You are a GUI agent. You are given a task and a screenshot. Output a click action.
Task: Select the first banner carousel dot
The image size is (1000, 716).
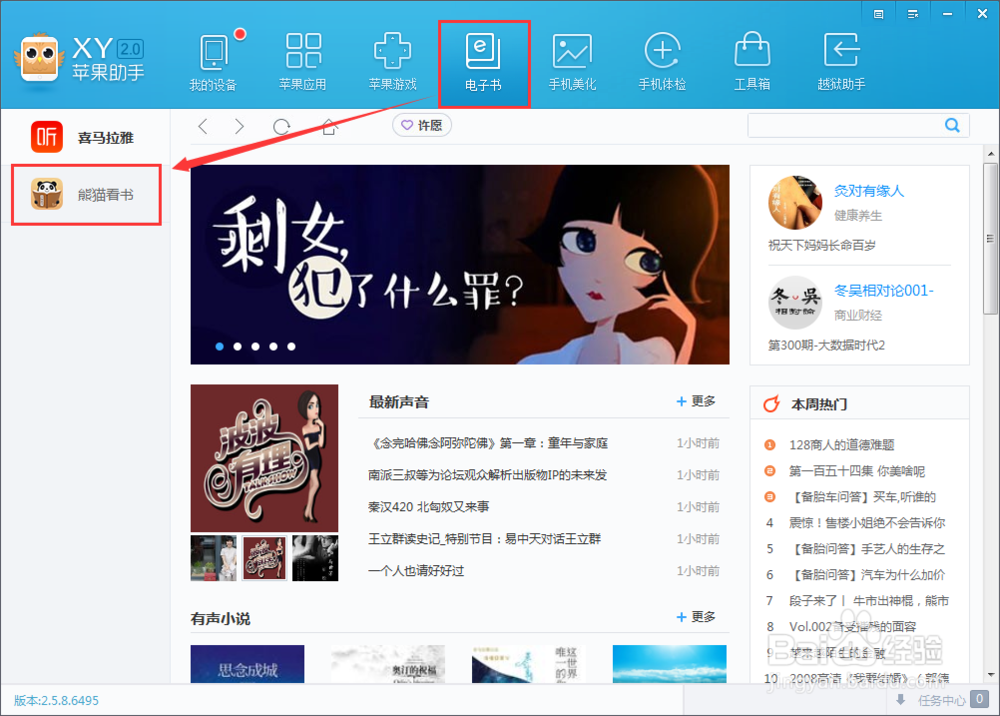(219, 346)
